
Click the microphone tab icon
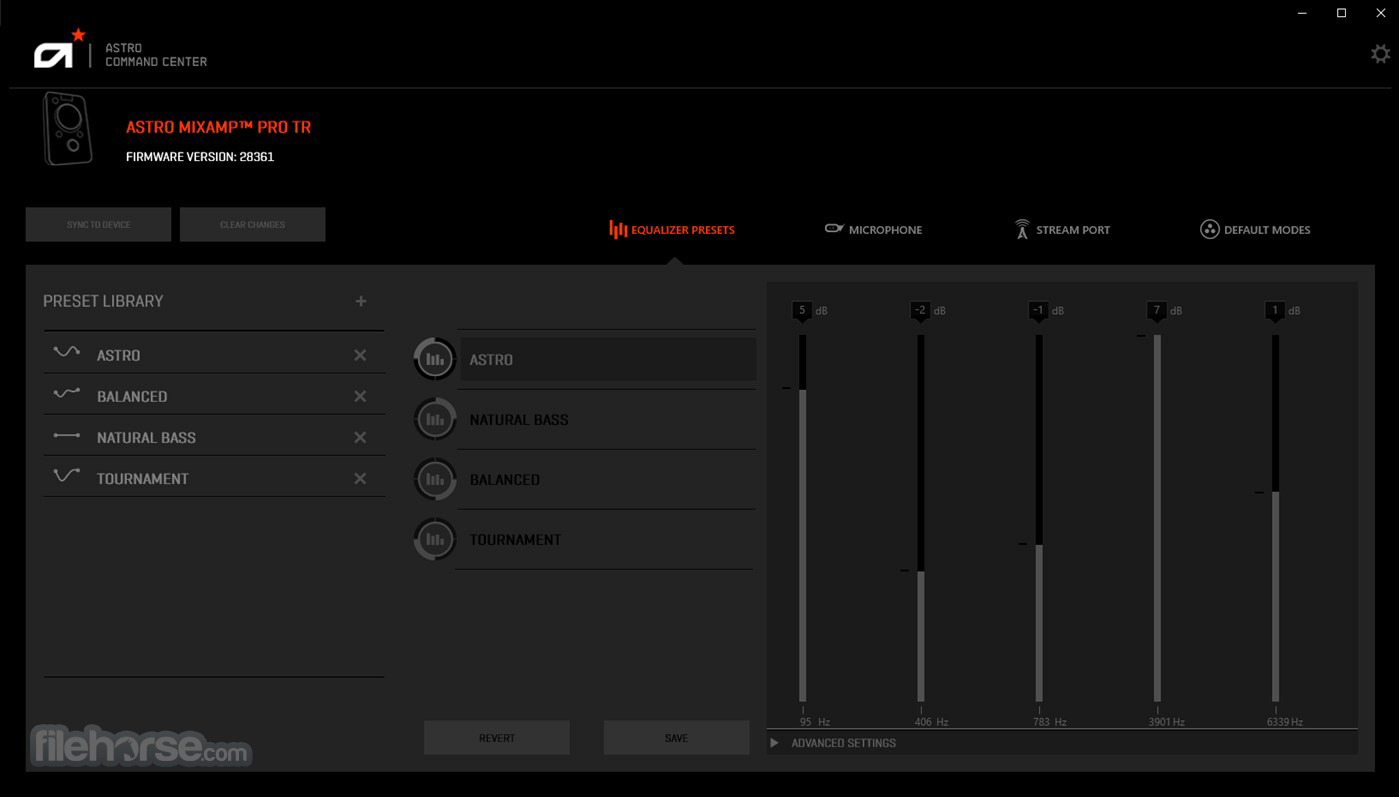point(834,229)
